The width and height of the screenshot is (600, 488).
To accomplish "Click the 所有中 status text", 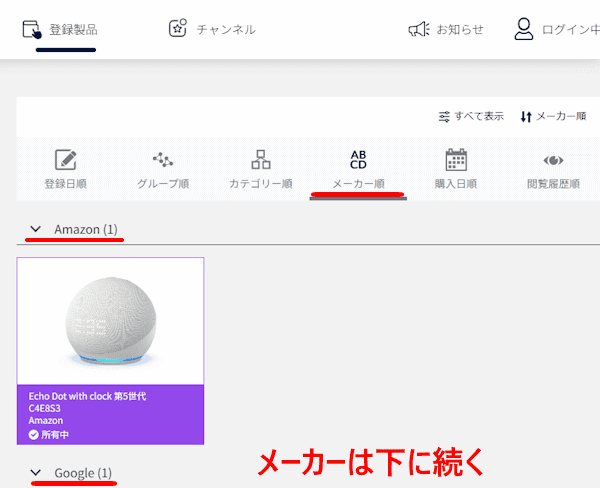I will pyautogui.click(x=55, y=434).
